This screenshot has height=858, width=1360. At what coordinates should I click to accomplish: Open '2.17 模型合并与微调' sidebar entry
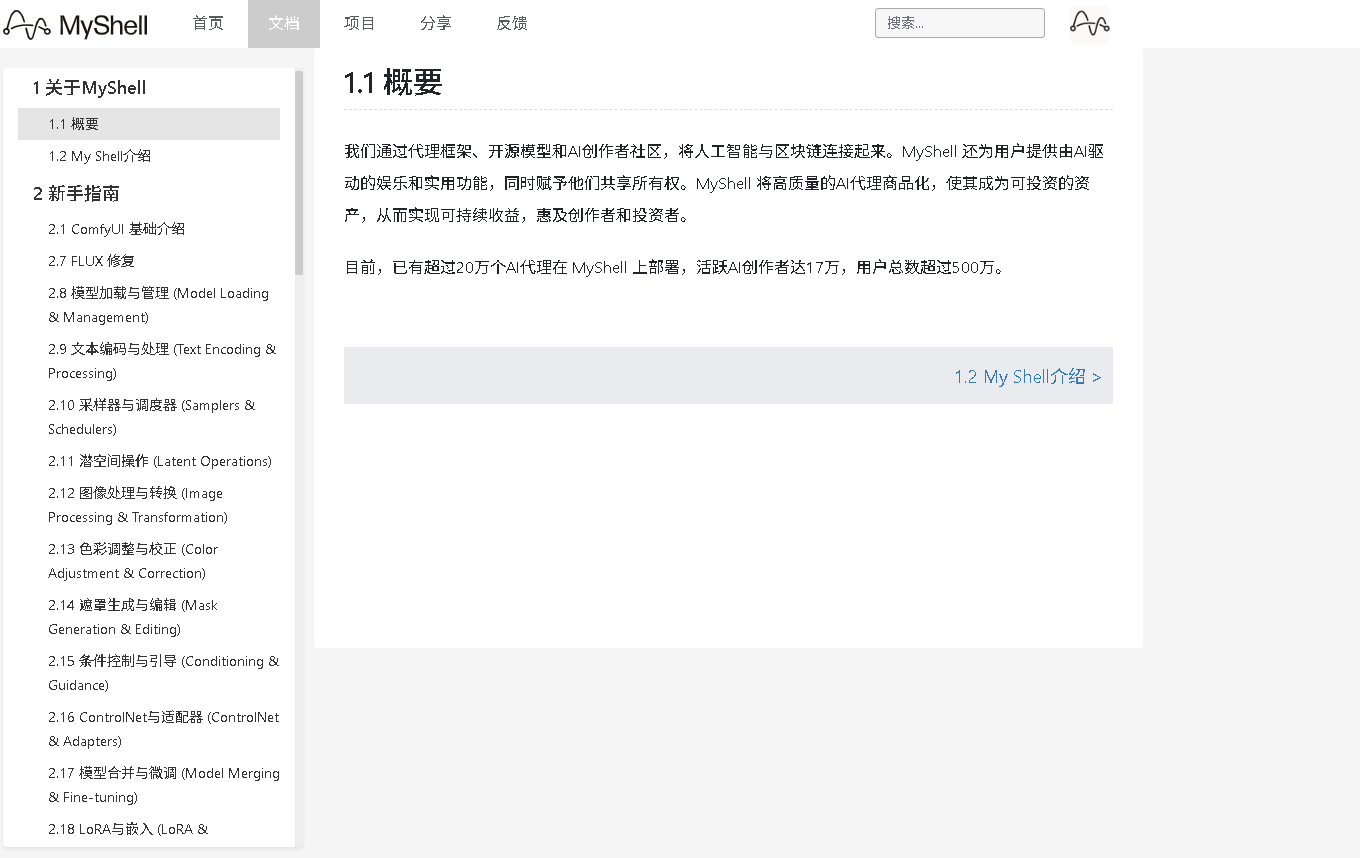164,785
